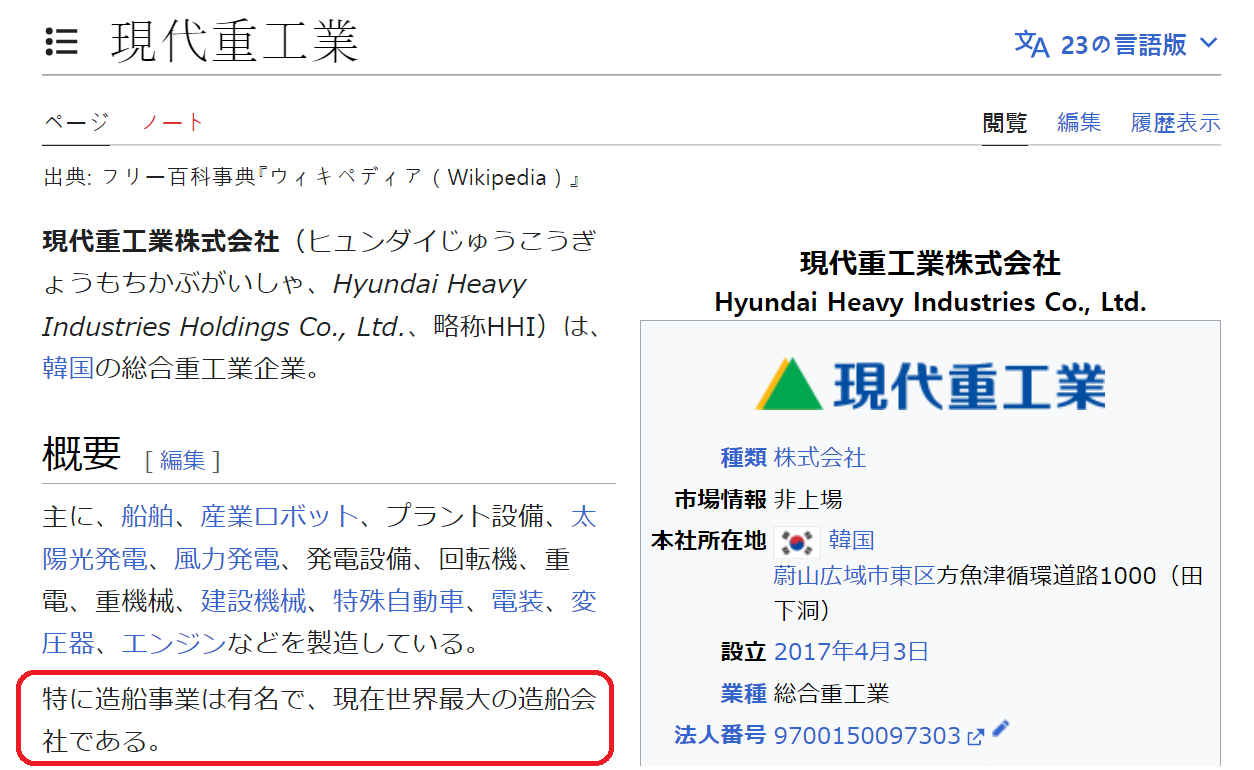Open the 編集 edit tab

point(1079,123)
